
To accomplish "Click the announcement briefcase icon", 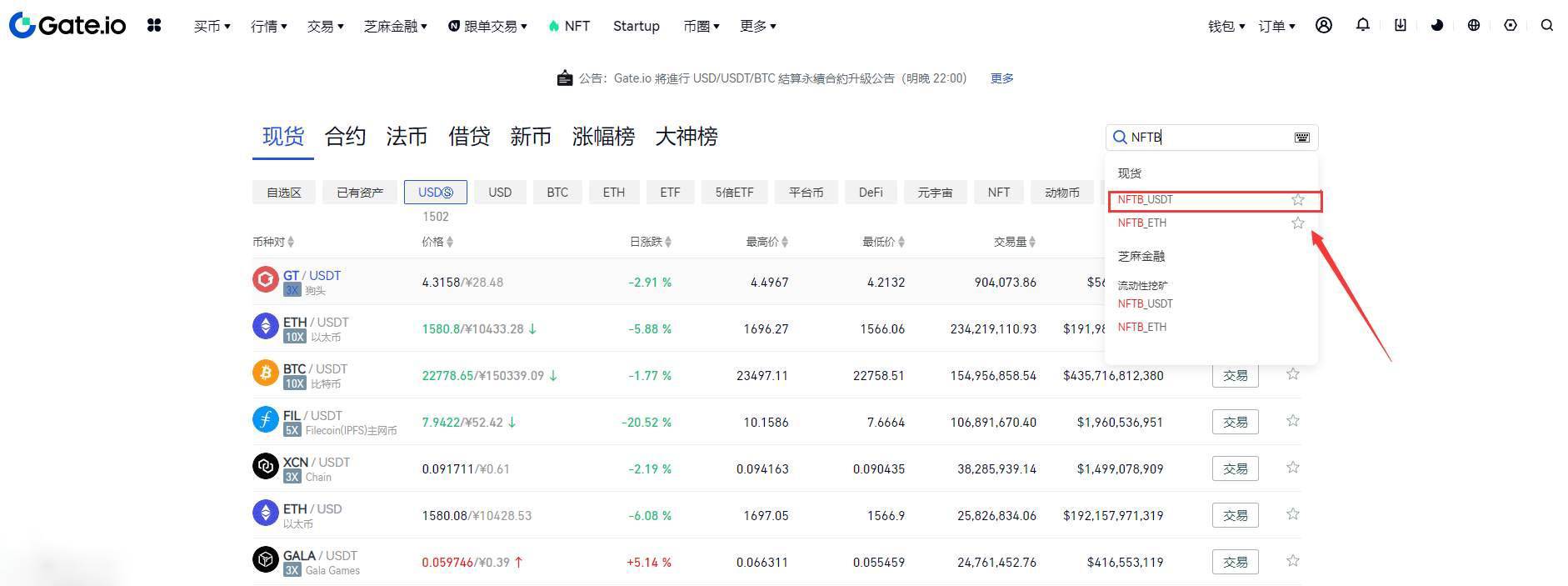I will (565, 78).
